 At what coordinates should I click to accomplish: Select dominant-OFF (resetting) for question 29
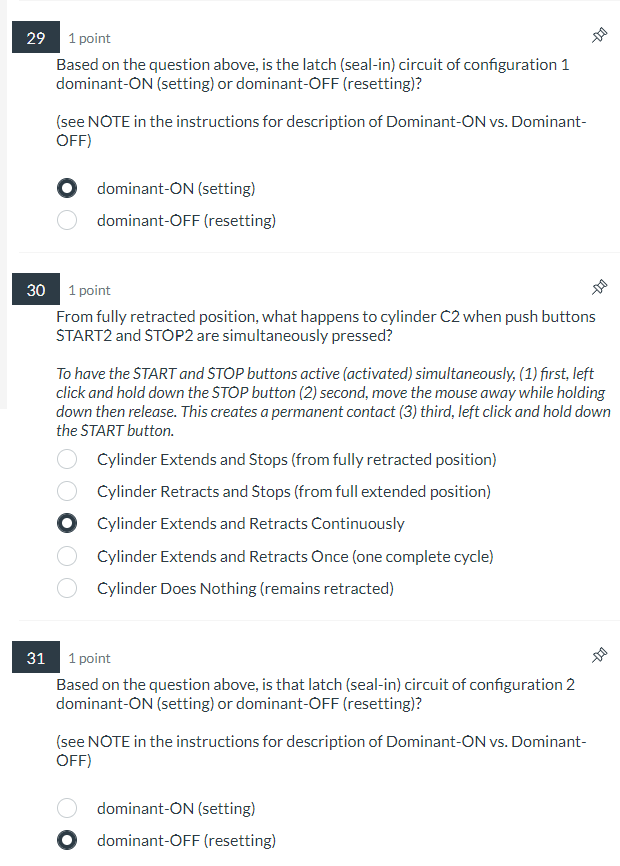66,220
